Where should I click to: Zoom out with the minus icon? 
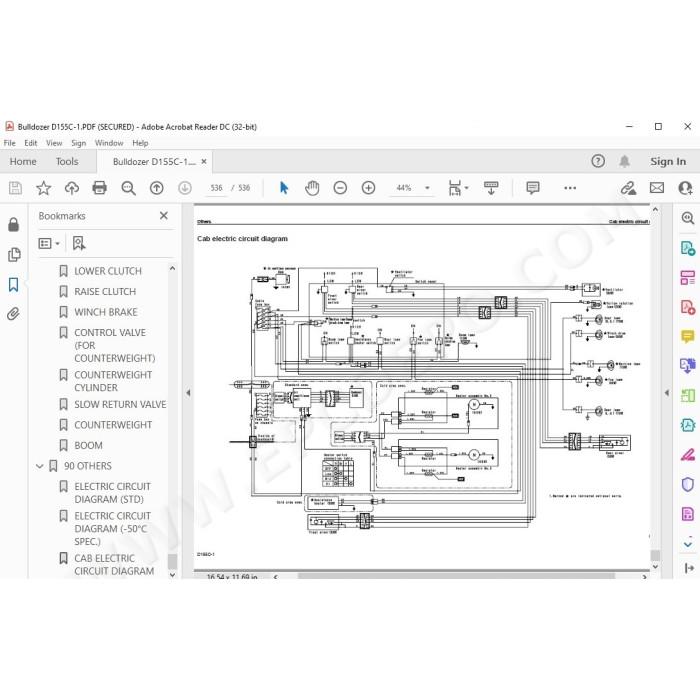(340, 188)
